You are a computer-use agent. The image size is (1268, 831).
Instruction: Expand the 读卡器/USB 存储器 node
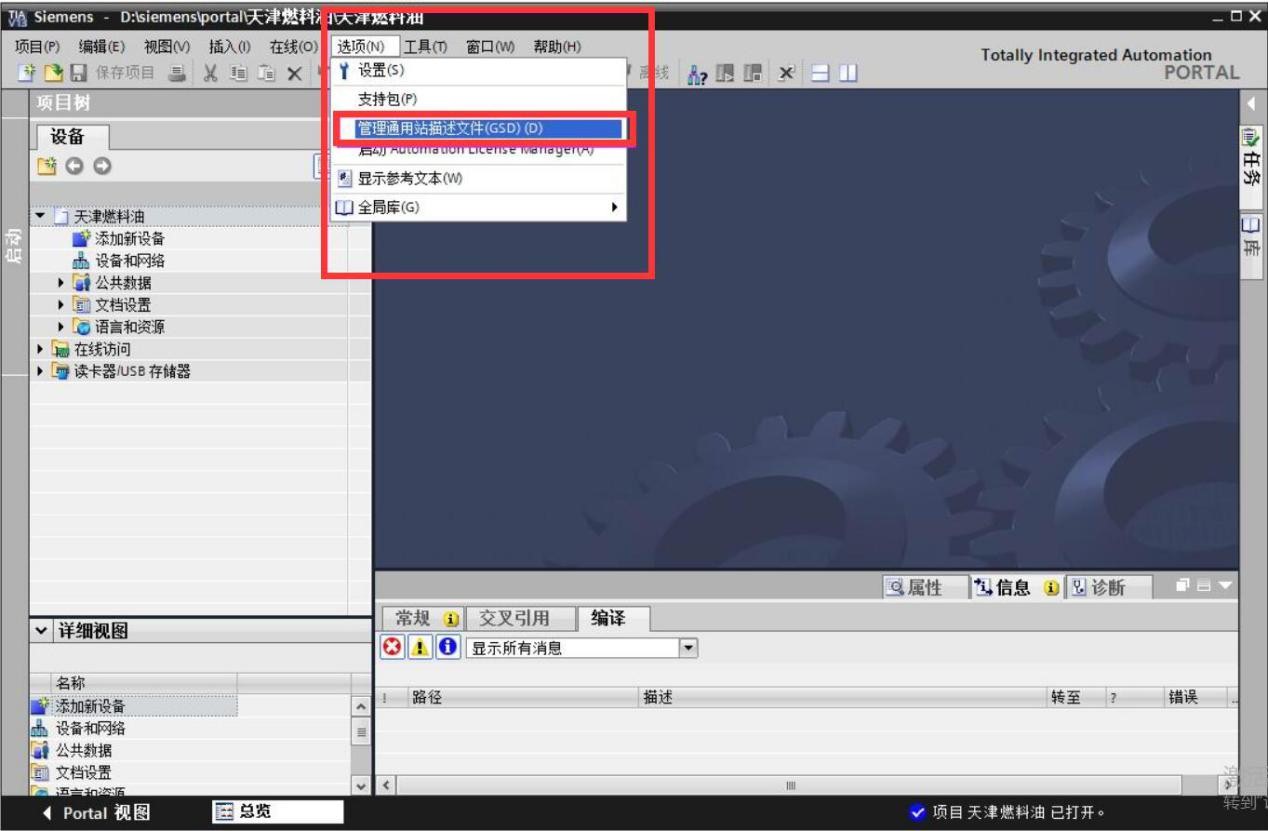click(39, 371)
